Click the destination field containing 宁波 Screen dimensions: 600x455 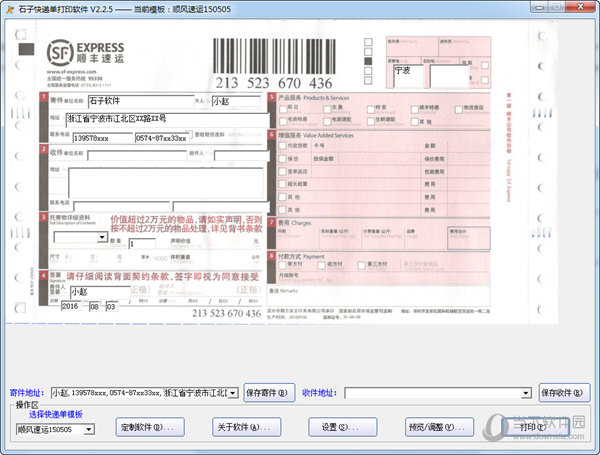[425, 72]
